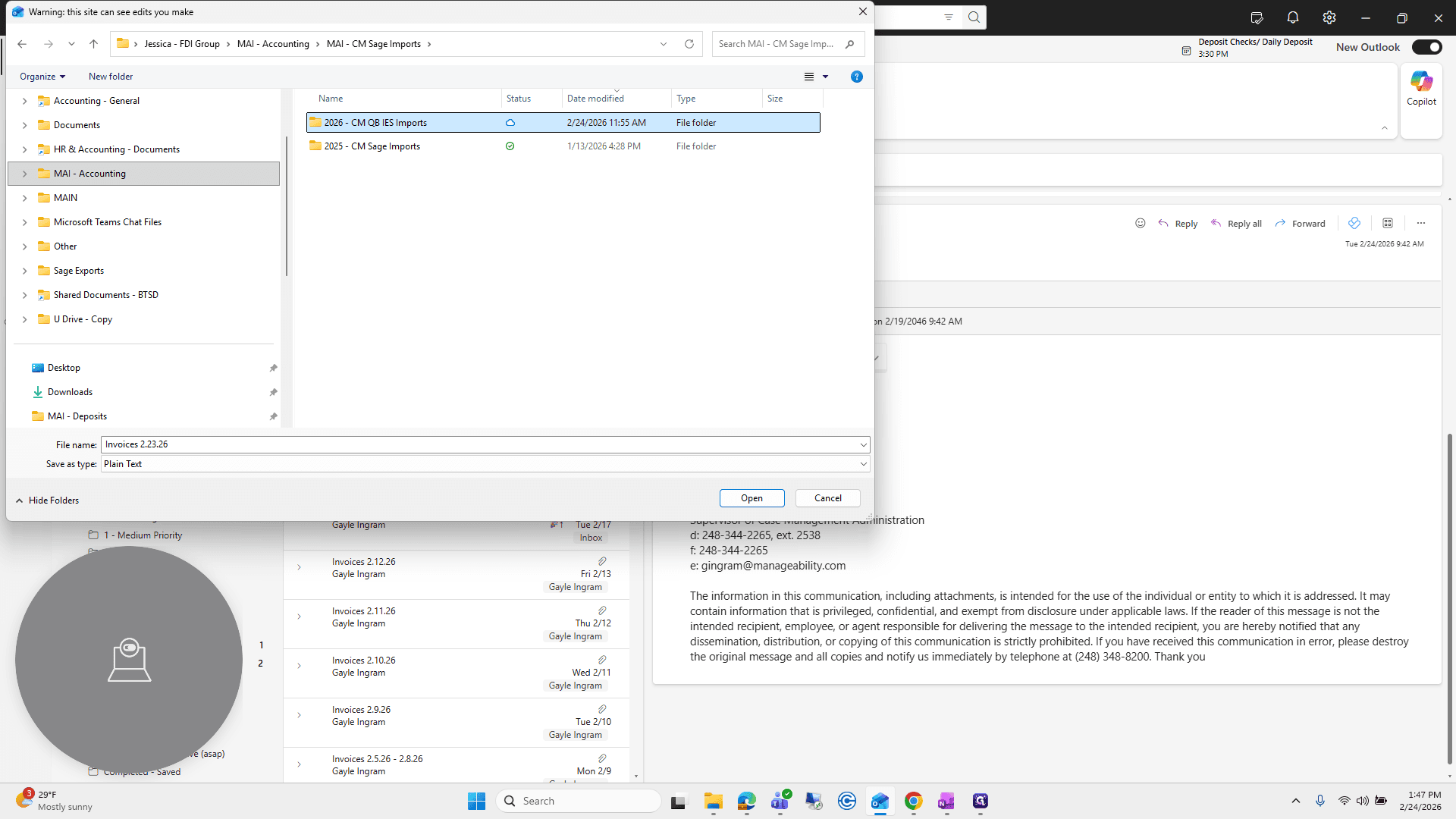Sort files by Status column

pos(519,99)
